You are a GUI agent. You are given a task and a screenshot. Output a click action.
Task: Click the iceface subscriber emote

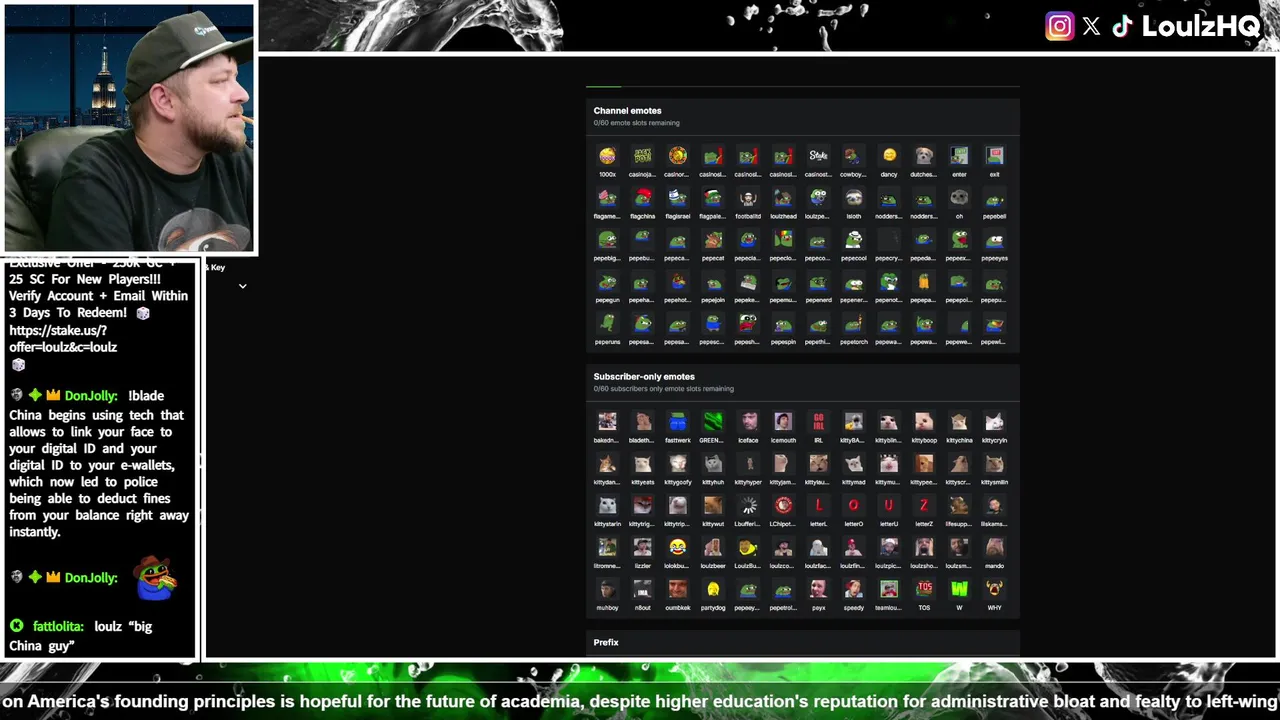(748, 422)
